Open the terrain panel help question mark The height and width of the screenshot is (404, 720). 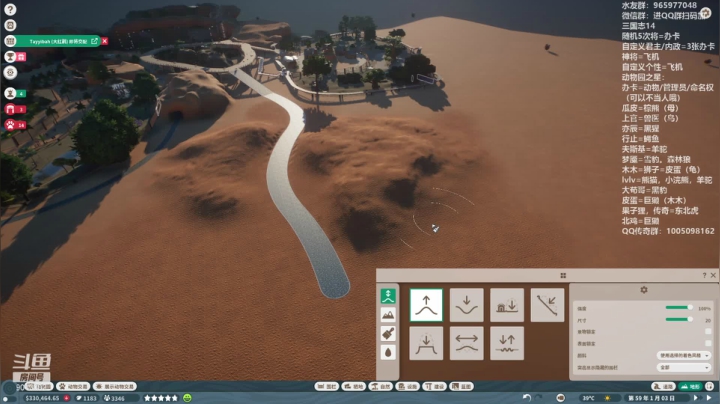(x=704, y=275)
